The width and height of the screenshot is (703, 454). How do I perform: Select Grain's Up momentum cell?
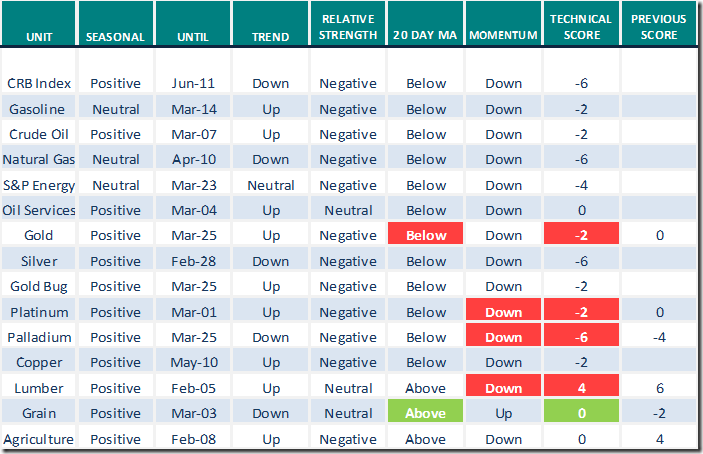point(504,413)
